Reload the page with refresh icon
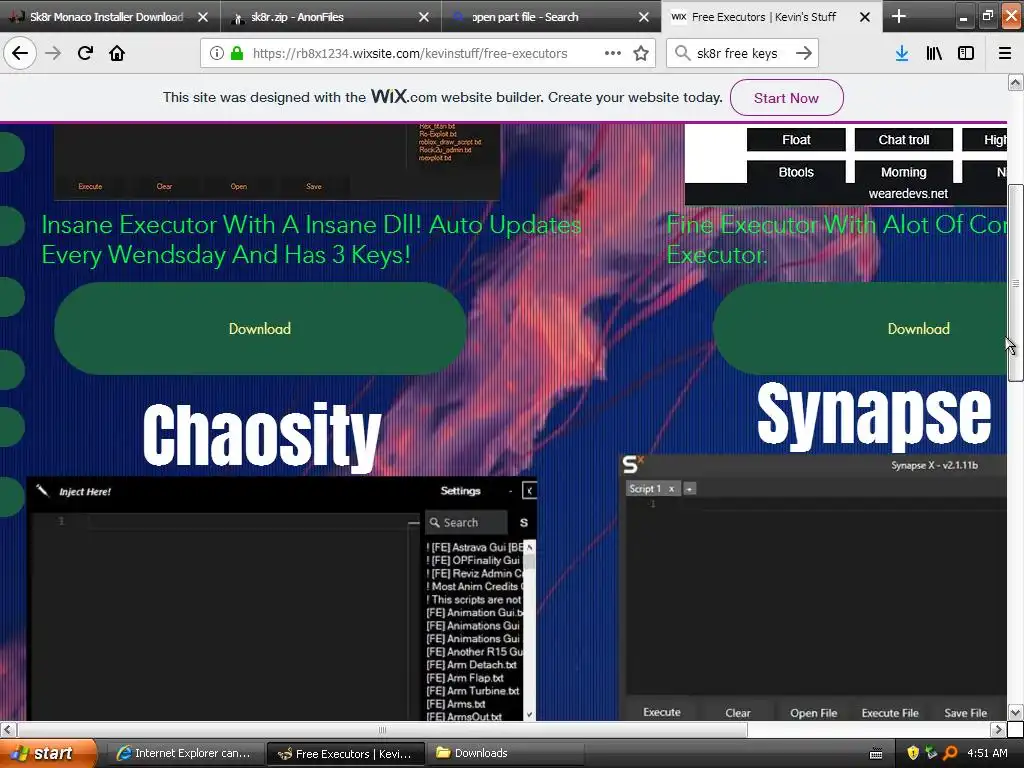The width and height of the screenshot is (1024, 768). tap(85, 53)
